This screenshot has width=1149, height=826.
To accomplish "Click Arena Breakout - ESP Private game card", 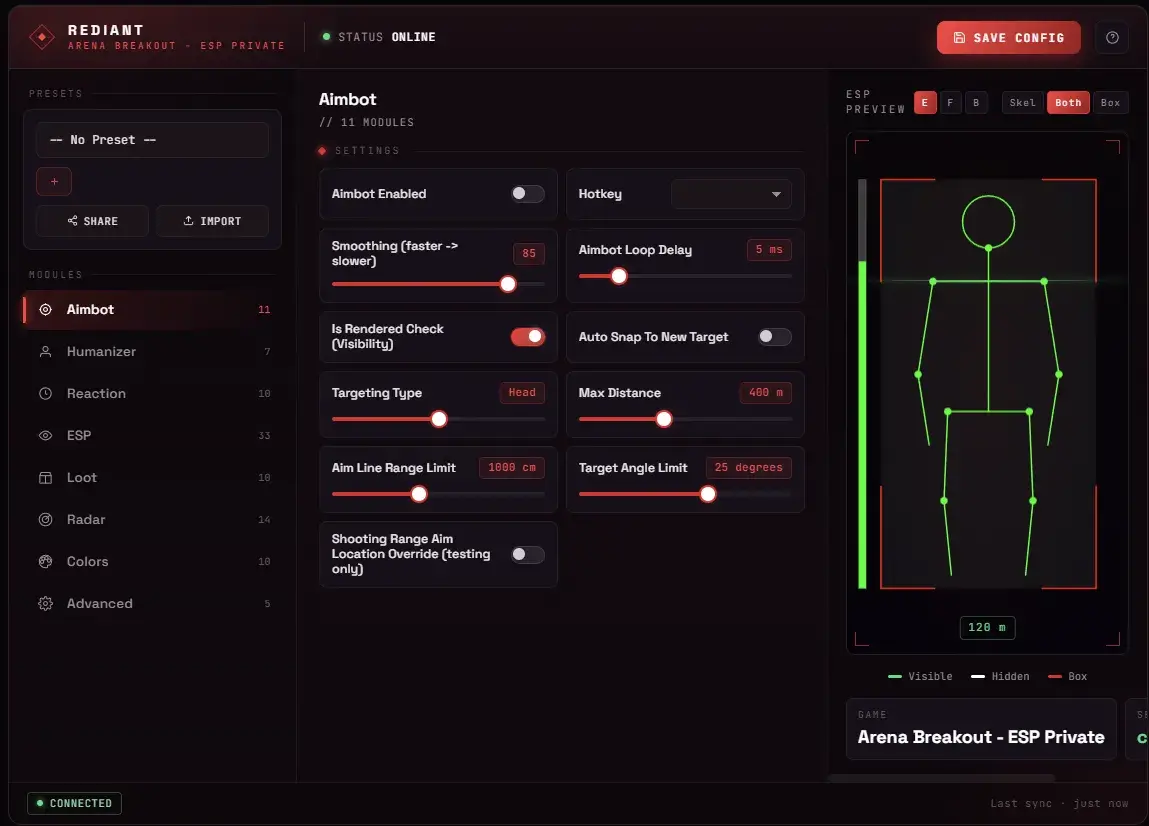I will click(980, 729).
